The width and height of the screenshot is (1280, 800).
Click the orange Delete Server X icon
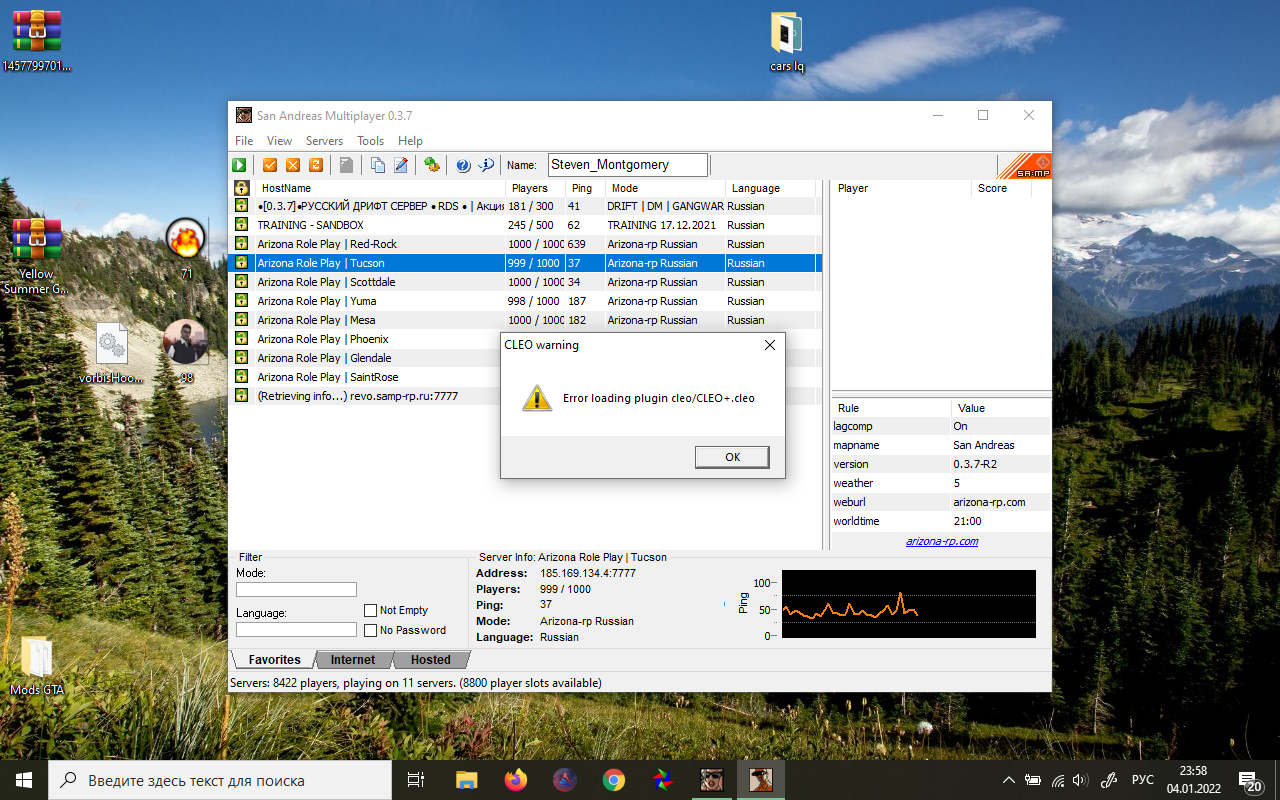(293, 165)
